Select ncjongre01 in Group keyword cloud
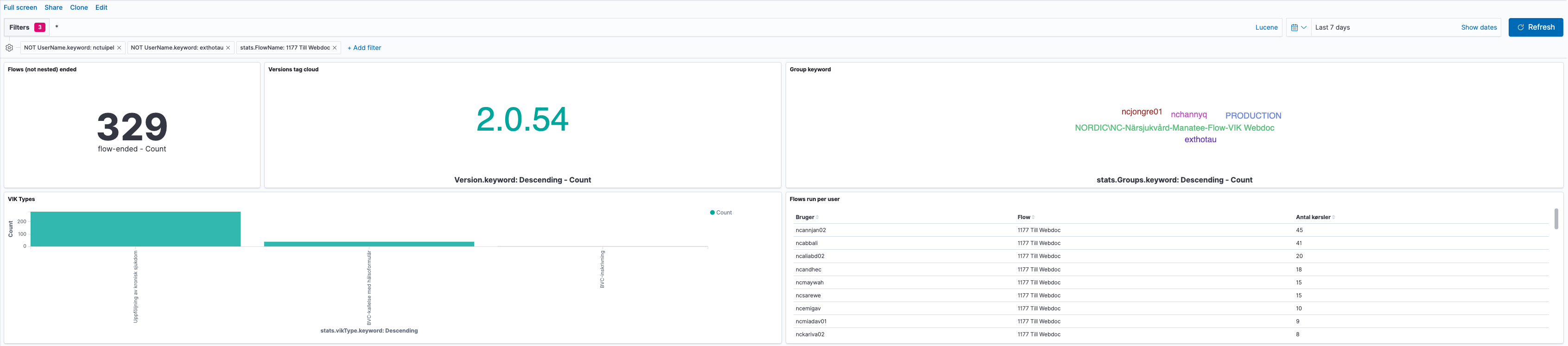This screenshot has height=346, width=1568. 1142,112
